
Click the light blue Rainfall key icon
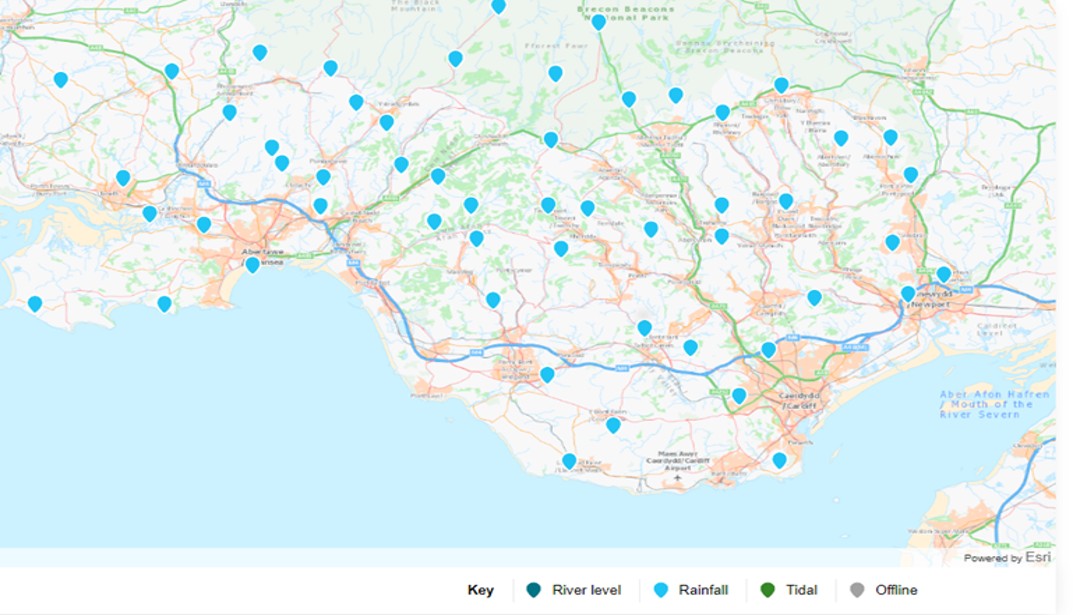[x=660, y=590]
